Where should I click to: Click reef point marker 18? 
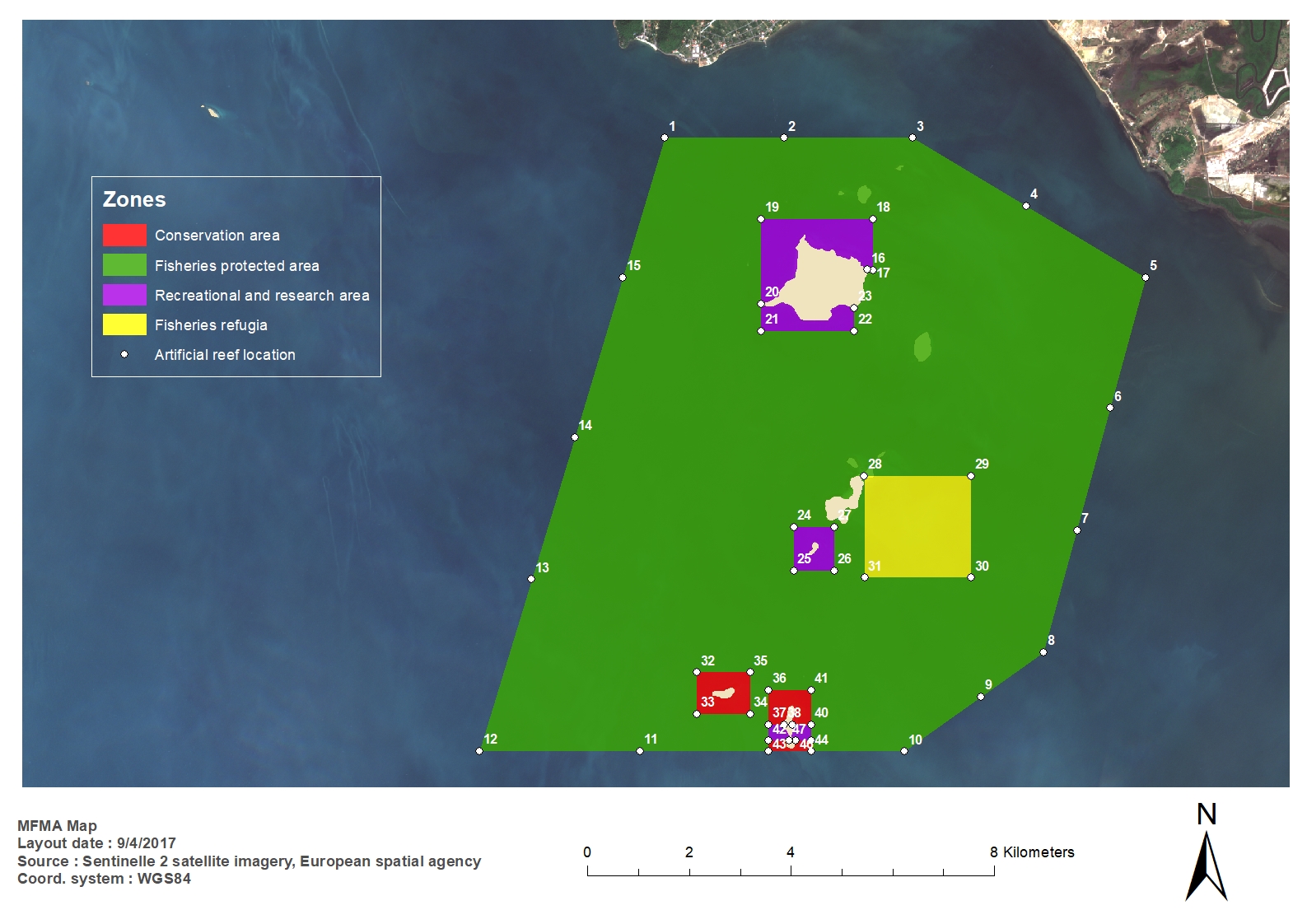click(x=873, y=219)
